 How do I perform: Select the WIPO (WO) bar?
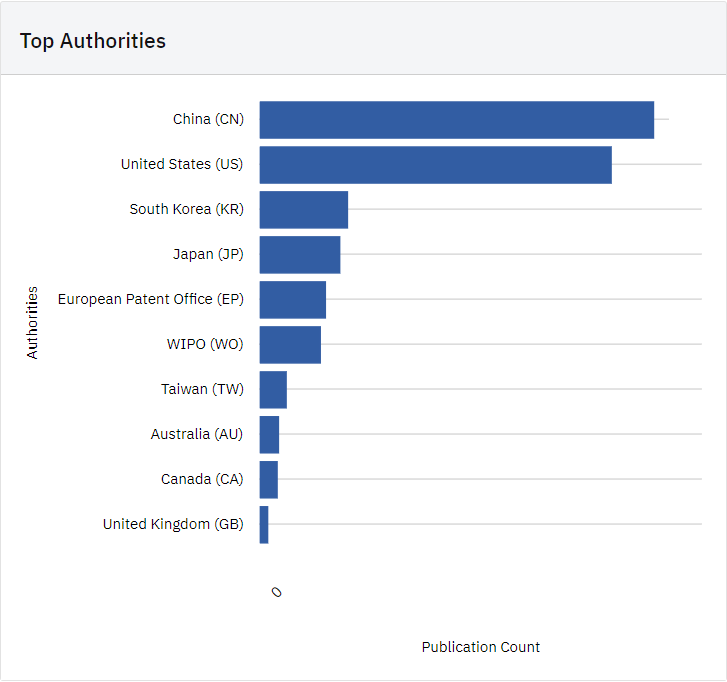pyautogui.click(x=290, y=345)
